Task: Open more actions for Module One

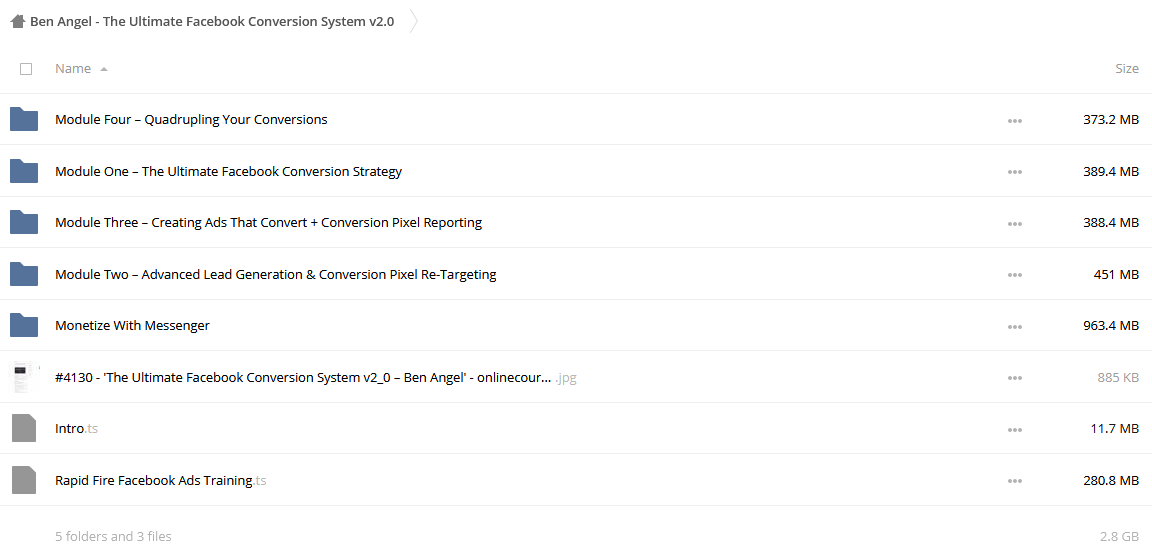Action: (x=1015, y=172)
